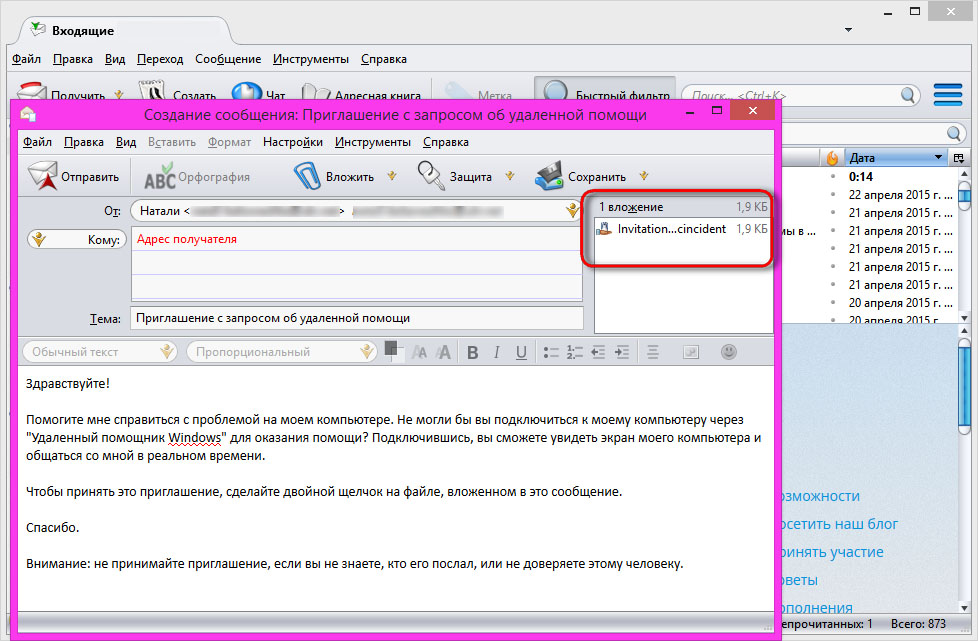Open the Thunderbird hamburger application menu
978x641 pixels.
(948, 95)
